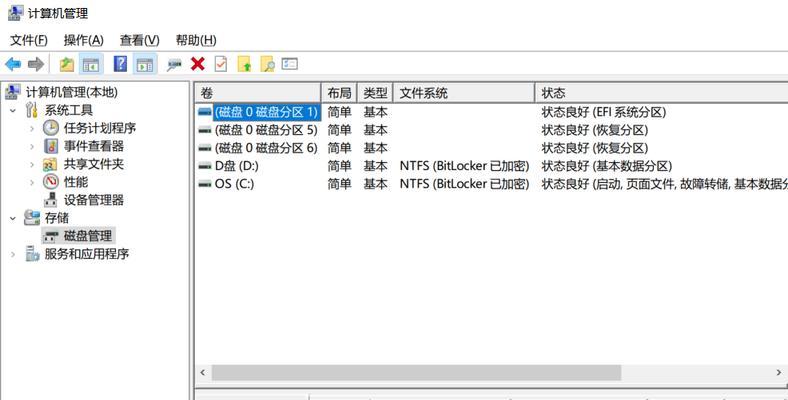Click the 系统工具 tools icon in the tree

coord(32,110)
